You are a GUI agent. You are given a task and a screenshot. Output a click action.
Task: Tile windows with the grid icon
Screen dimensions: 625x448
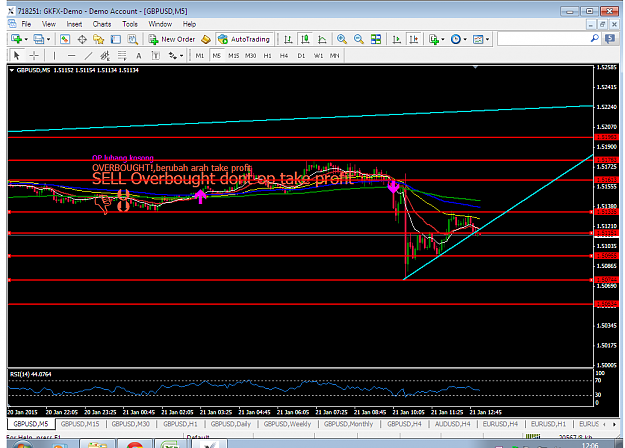375,39
